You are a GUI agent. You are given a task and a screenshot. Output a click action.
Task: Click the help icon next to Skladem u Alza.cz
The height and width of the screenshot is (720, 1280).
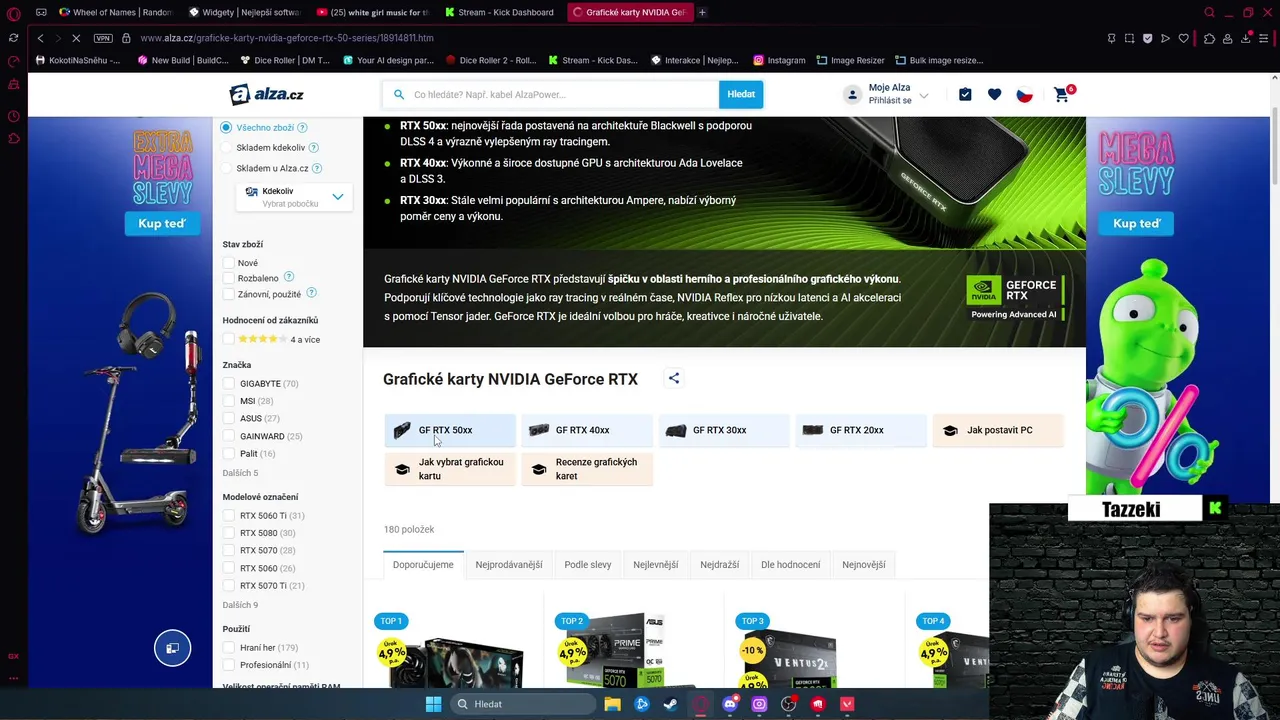pos(316,169)
